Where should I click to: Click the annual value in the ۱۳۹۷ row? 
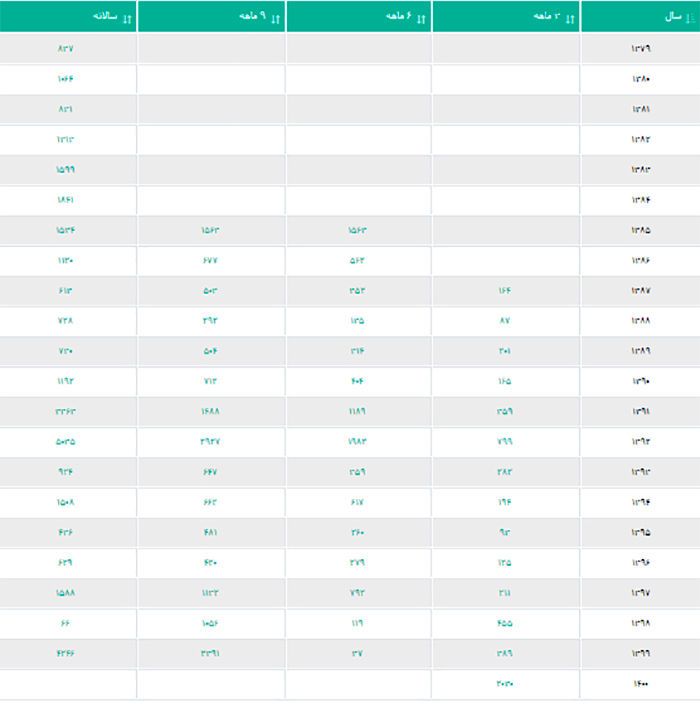tap(65, 593)
